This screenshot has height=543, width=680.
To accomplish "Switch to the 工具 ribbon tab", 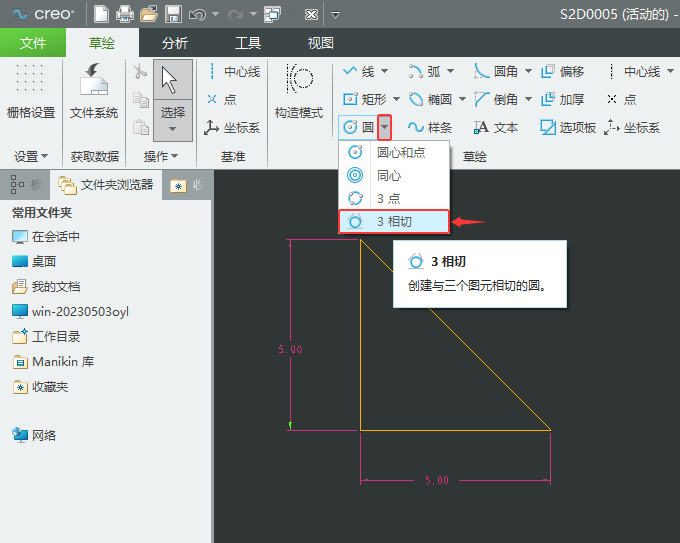I will pyautogui.click(x=248, y=43).
